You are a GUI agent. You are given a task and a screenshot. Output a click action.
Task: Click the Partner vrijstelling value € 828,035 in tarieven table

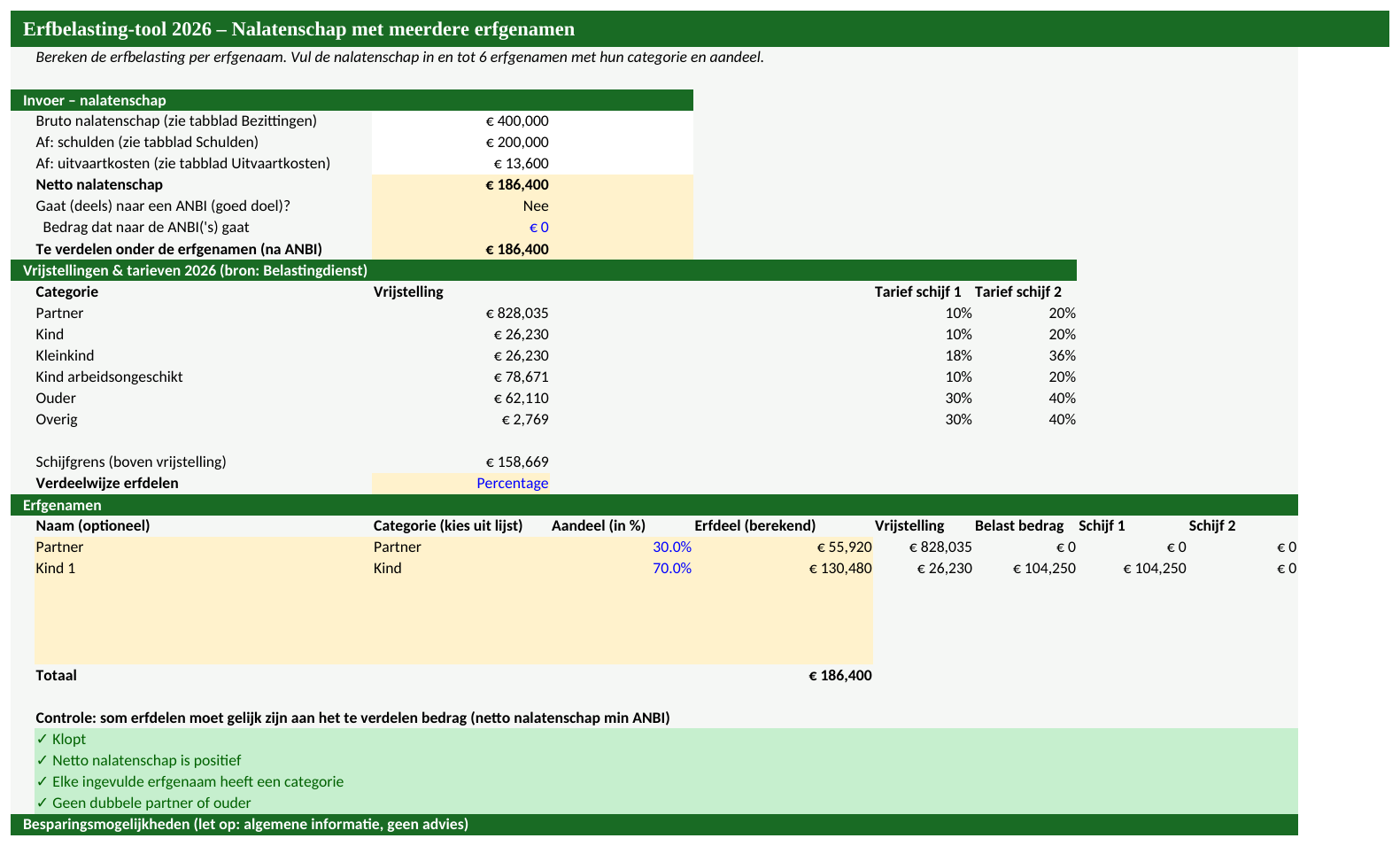pyautogui.click(x=517, y=314)
